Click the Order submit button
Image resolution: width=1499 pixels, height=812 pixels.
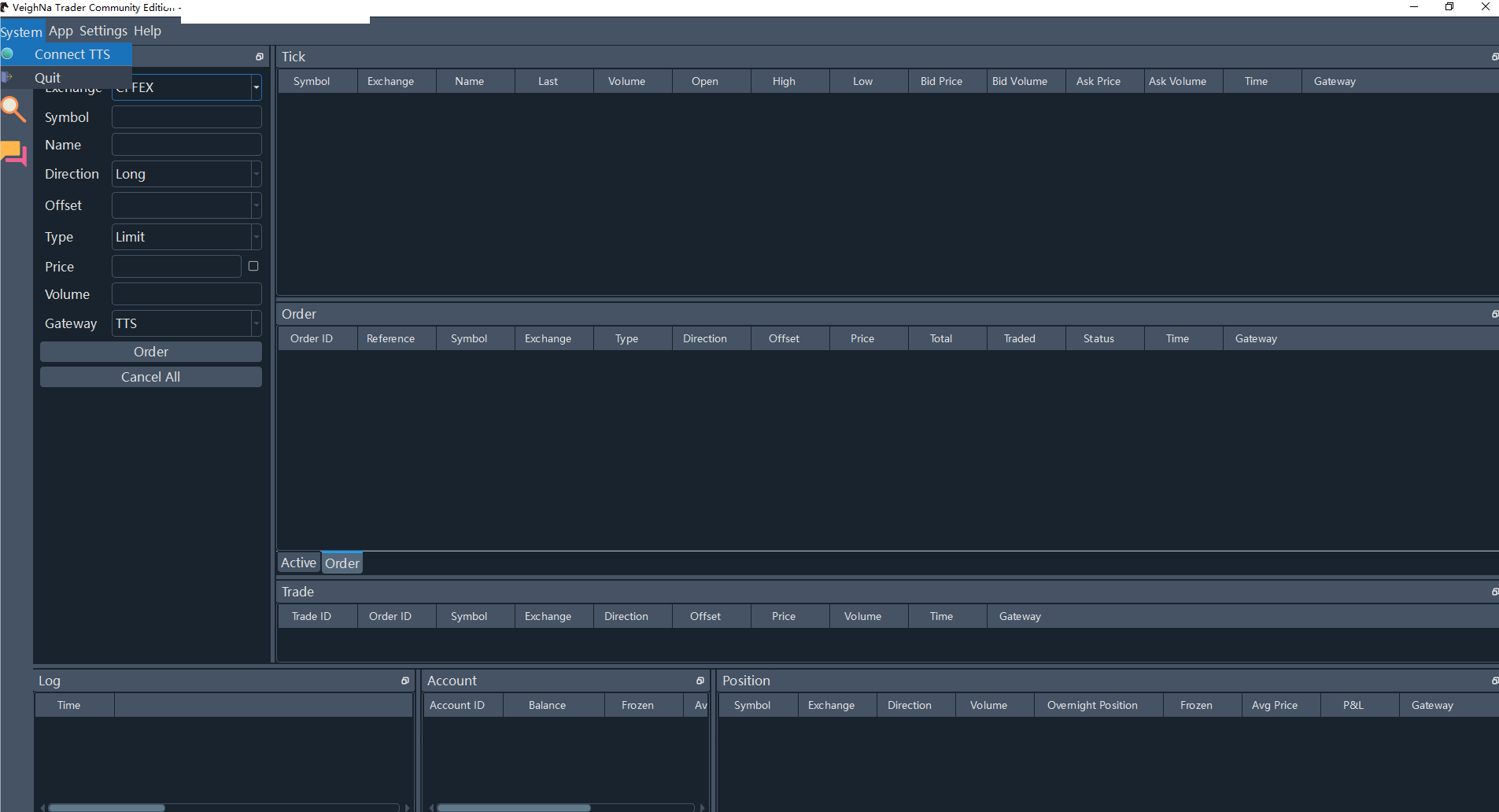(151, 352)
